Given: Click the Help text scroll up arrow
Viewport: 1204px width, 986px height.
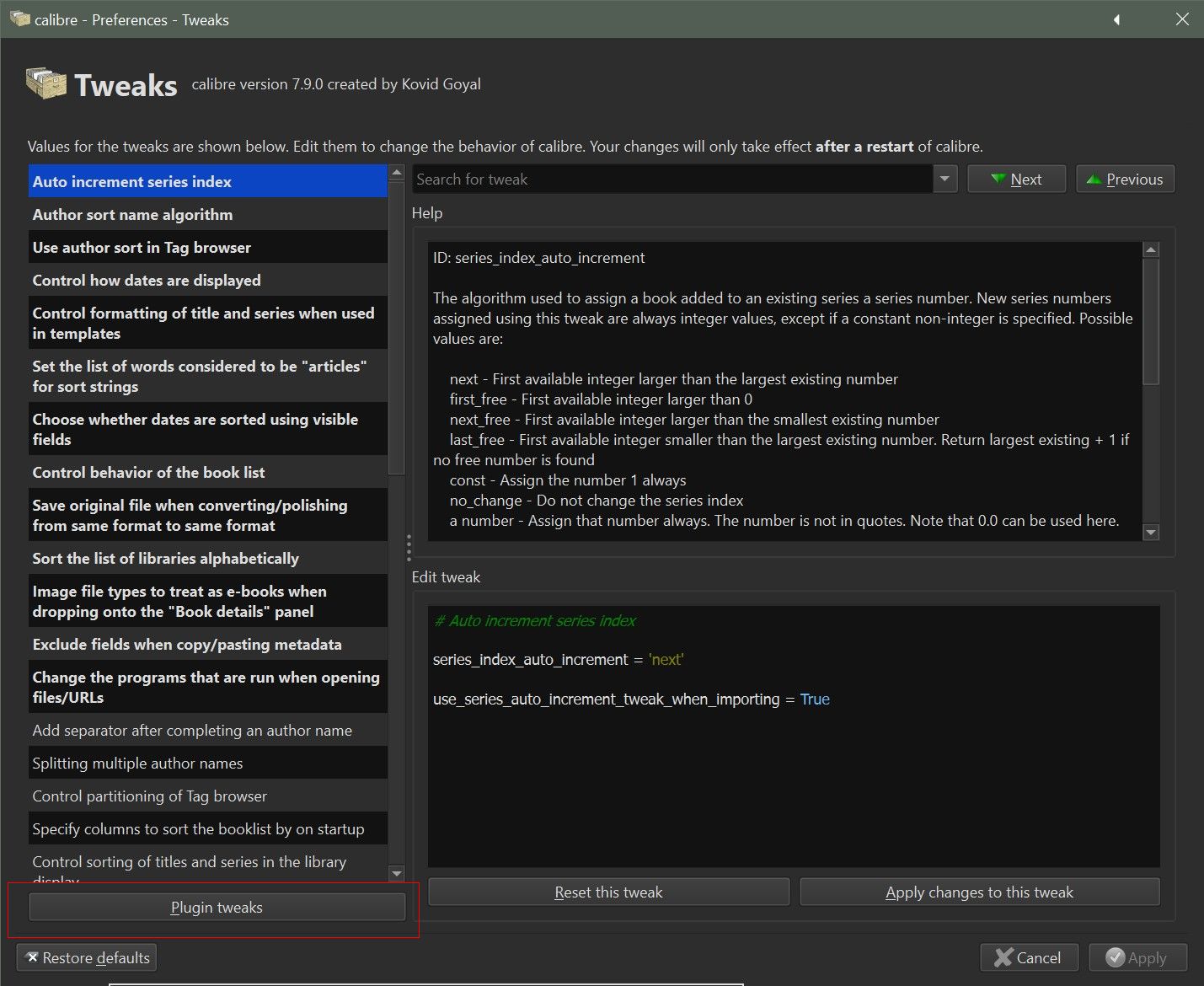Looking at the screenshot, I should [x=1151, y=249].
